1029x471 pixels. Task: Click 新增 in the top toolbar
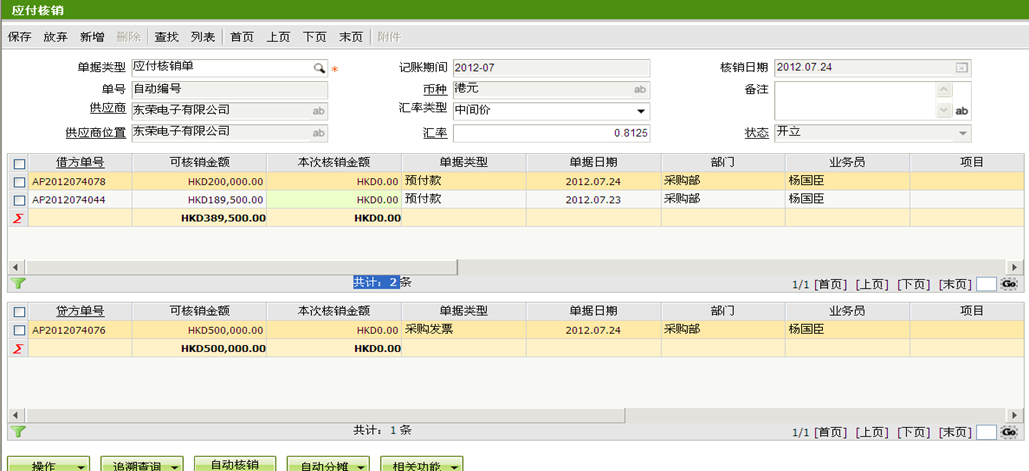pos(92,37)
